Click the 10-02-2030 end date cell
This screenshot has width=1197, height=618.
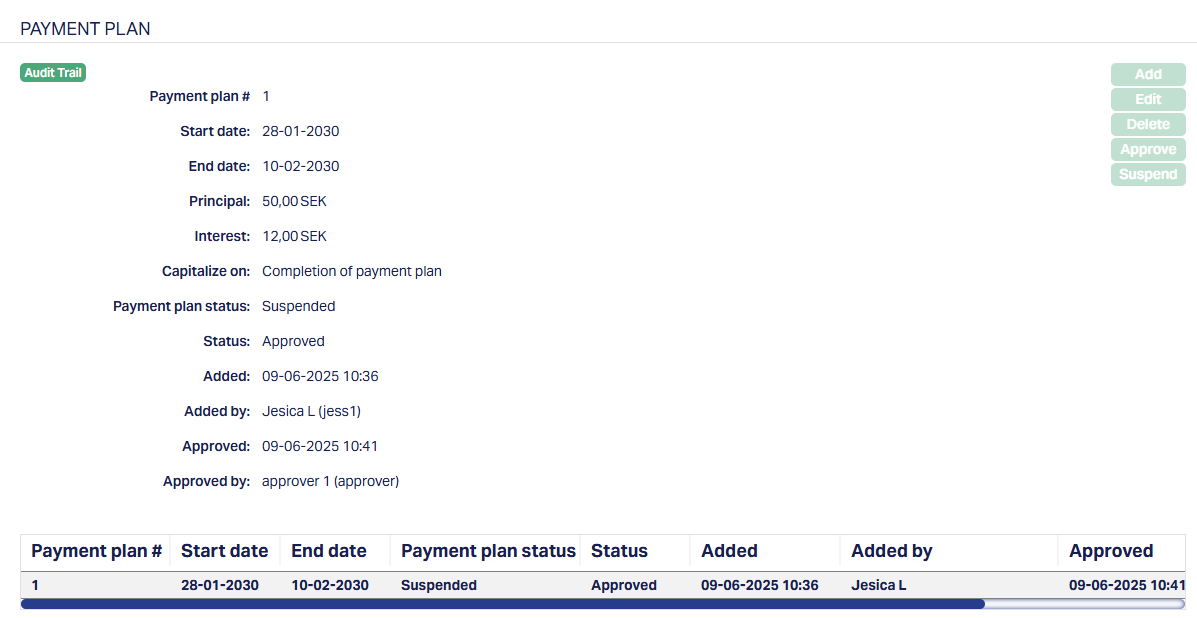tap(330, 585)
